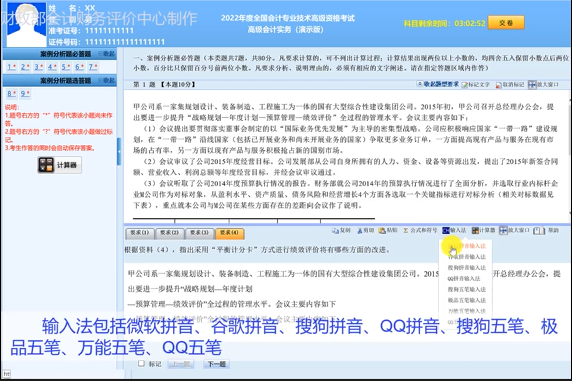The image size is (572, 381).
Task: Choose 搜狗拼音输入法 from the input method list
Action: [466, 268]
